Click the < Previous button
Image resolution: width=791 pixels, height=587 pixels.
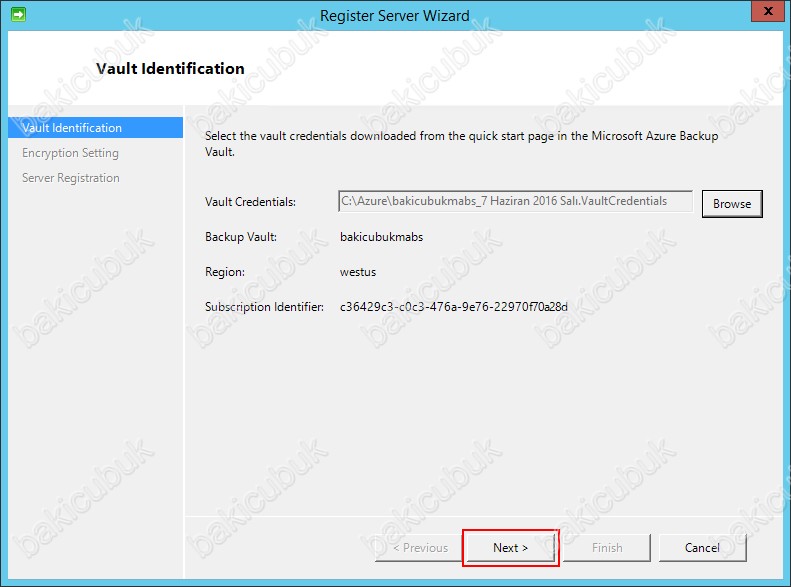point(420,548)
